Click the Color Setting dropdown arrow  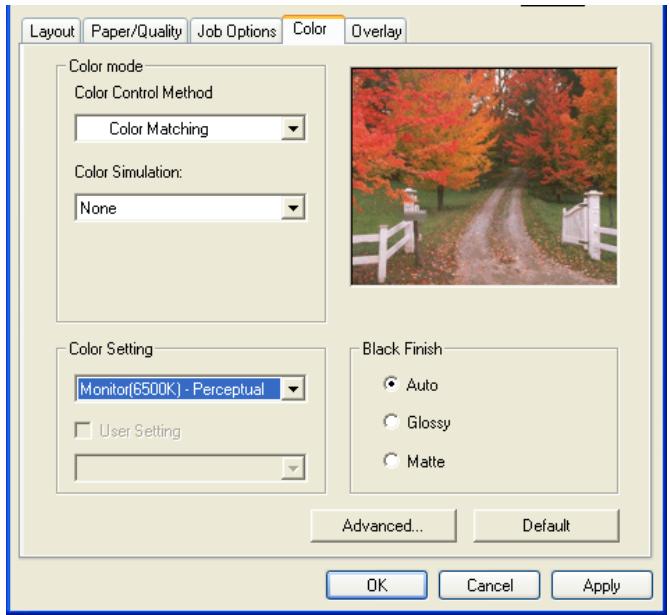pos(292,388)
